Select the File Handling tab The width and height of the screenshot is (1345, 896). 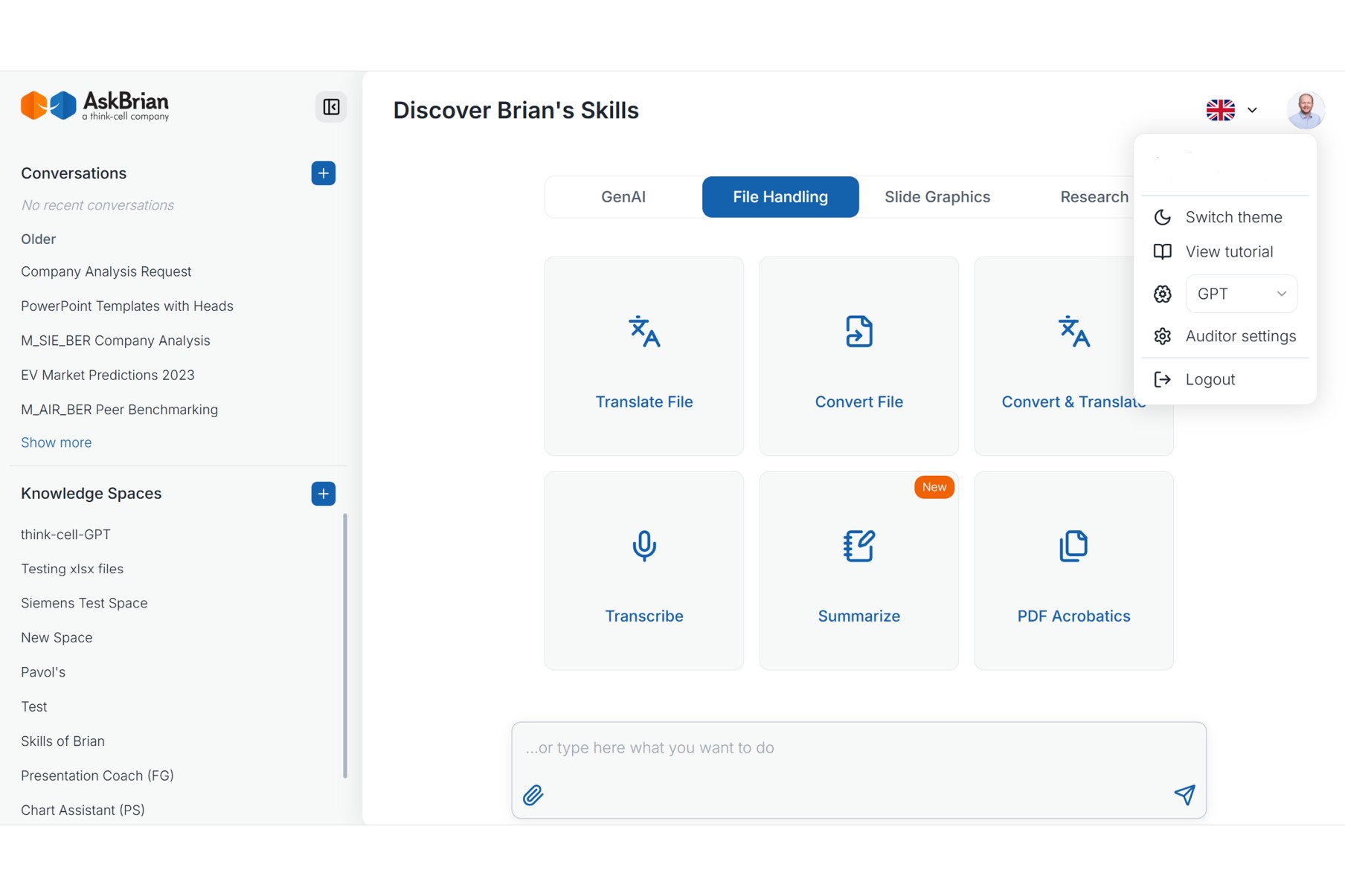(x=780, y=197)
